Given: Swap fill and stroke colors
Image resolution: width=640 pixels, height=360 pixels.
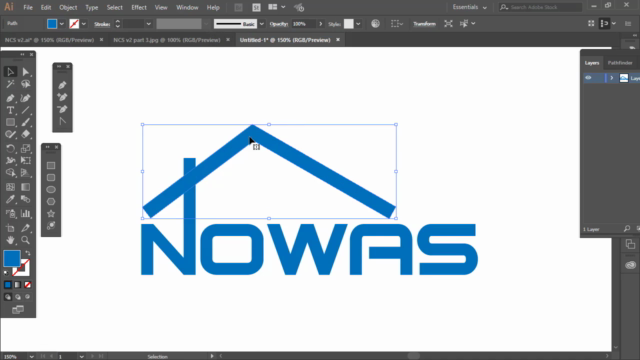Looking at the screenshot, I should point(28,253).
